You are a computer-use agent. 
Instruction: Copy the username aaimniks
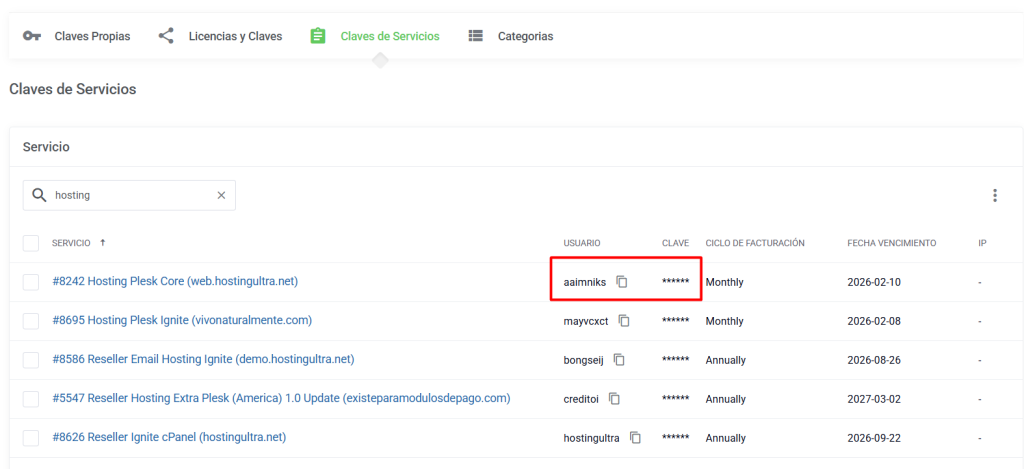click(622, 282)
